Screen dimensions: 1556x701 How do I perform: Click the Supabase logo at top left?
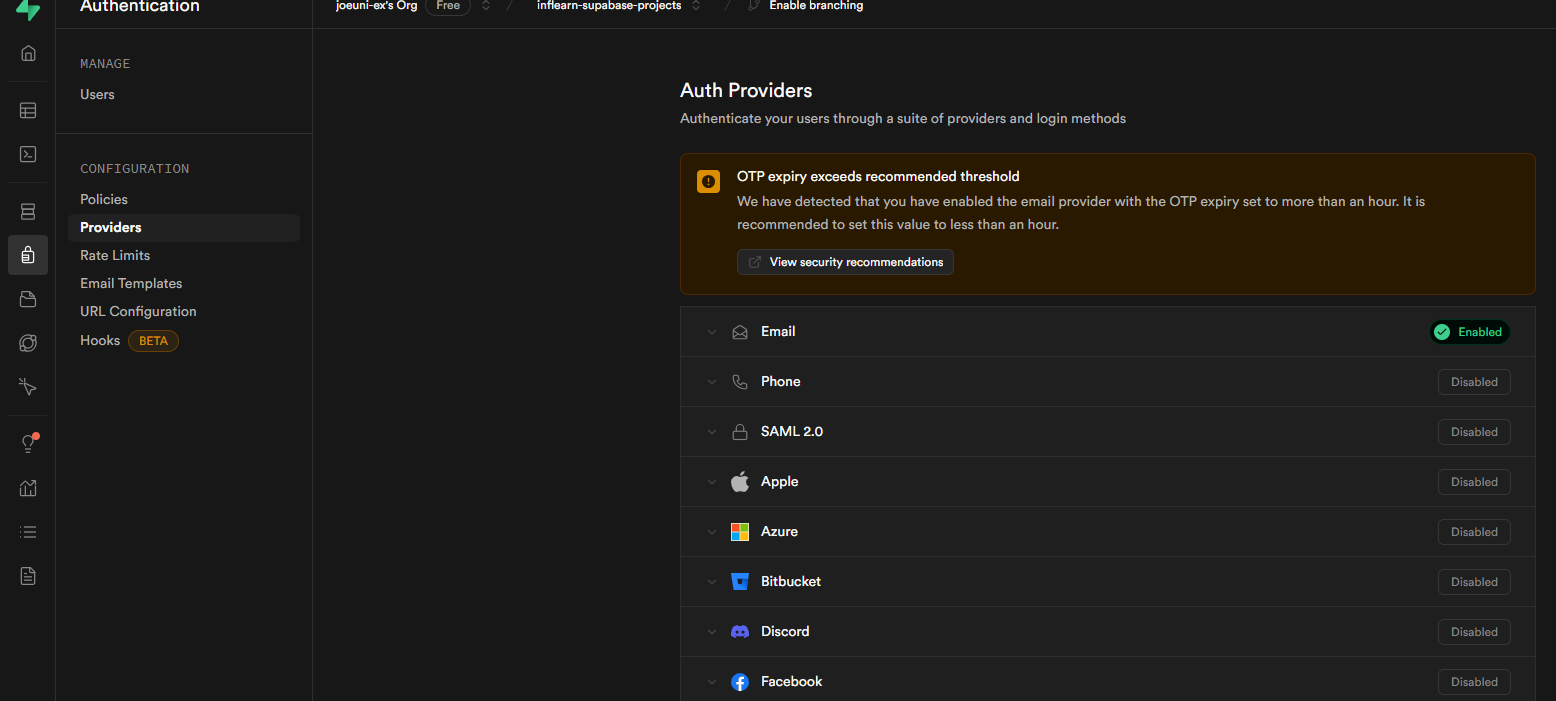[28, 9]
